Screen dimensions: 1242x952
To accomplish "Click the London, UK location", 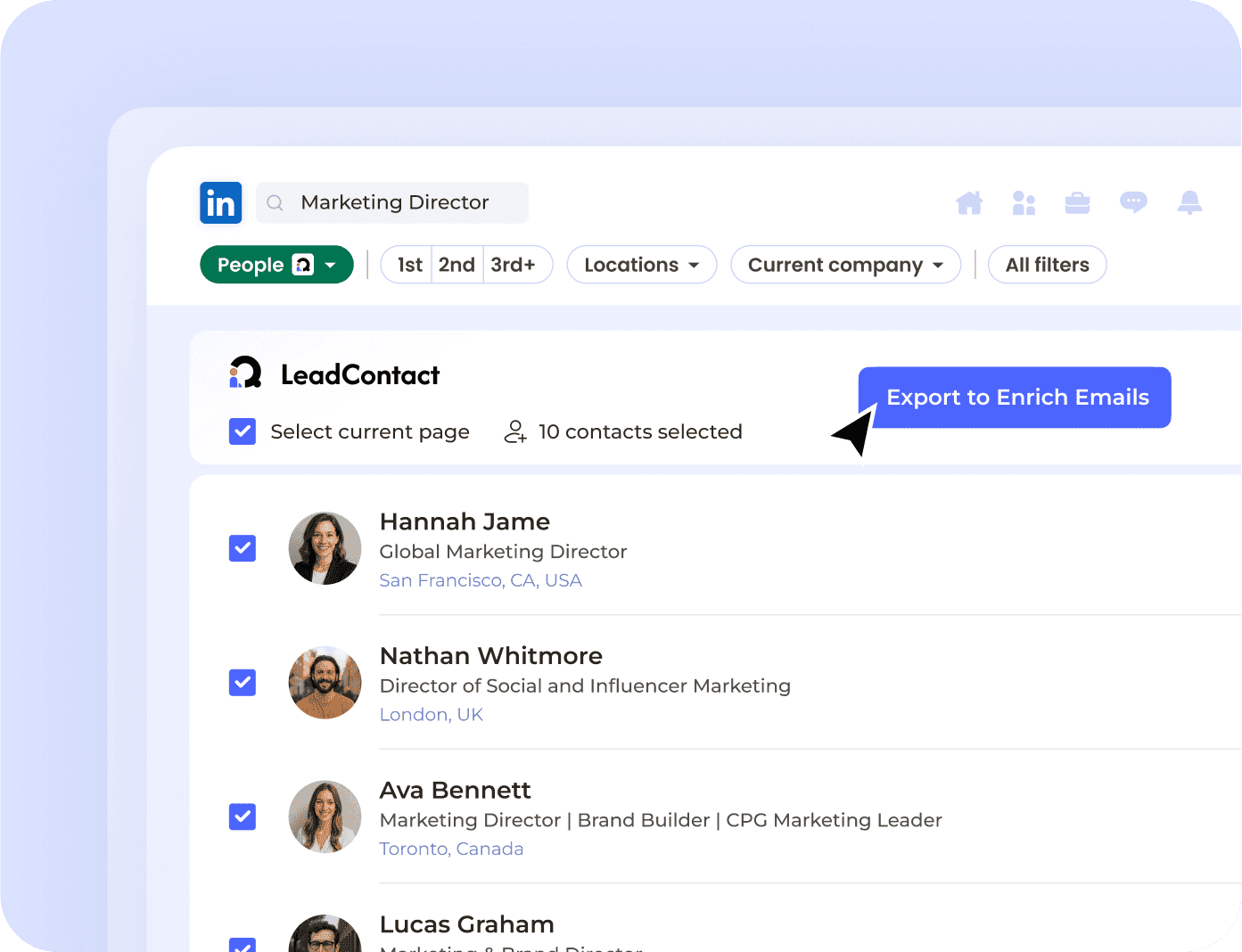I will point(432,715).
